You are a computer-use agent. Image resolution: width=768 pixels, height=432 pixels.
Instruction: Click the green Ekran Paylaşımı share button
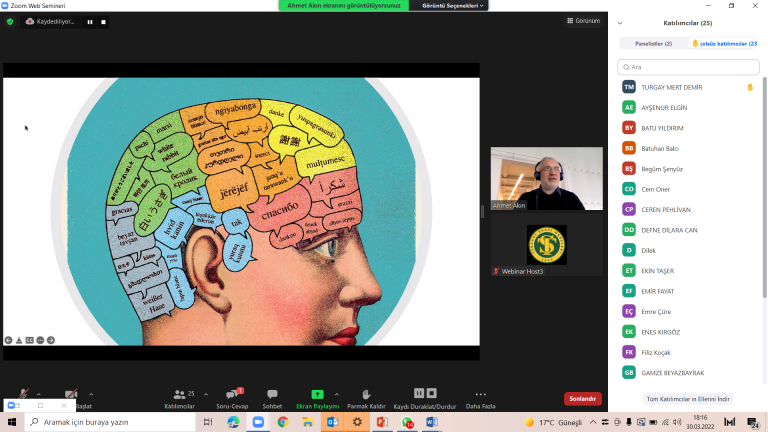click(x=317, y=399)
